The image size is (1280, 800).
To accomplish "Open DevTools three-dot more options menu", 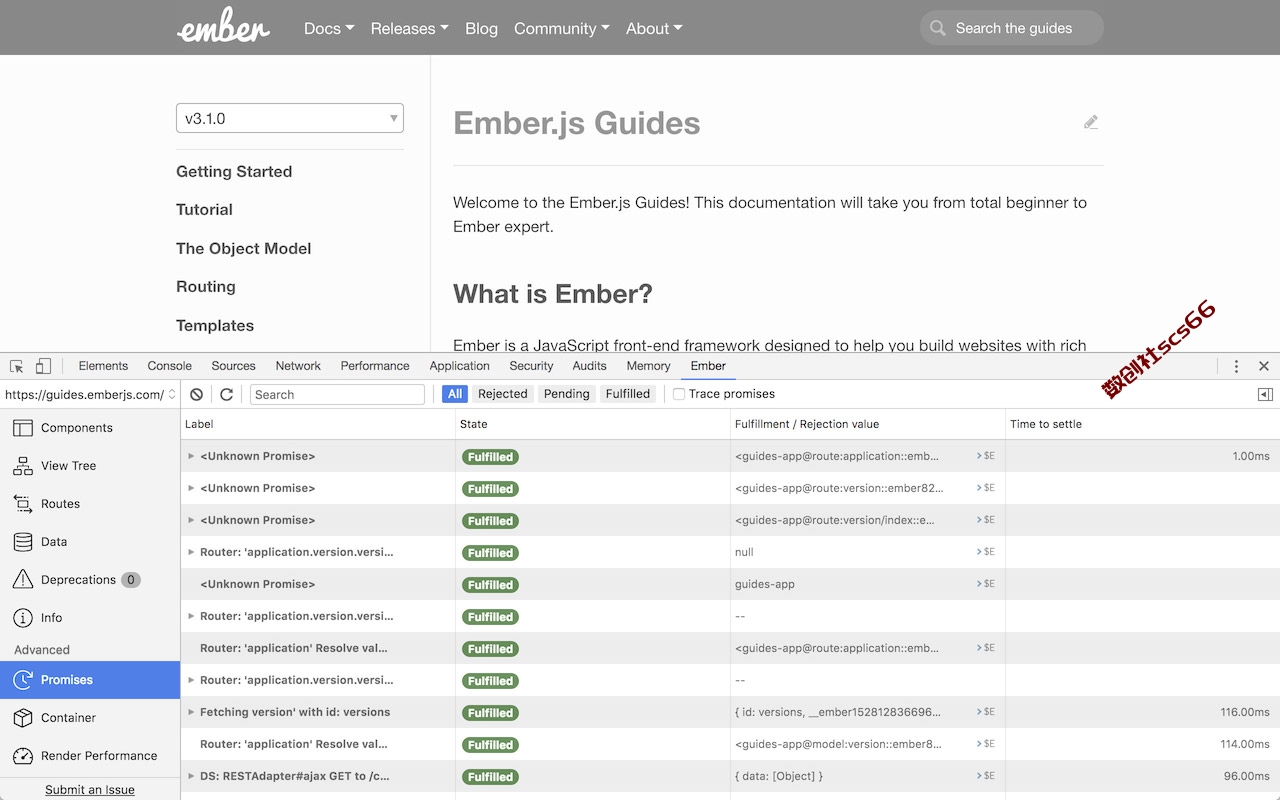I will tap(1236, 366).
